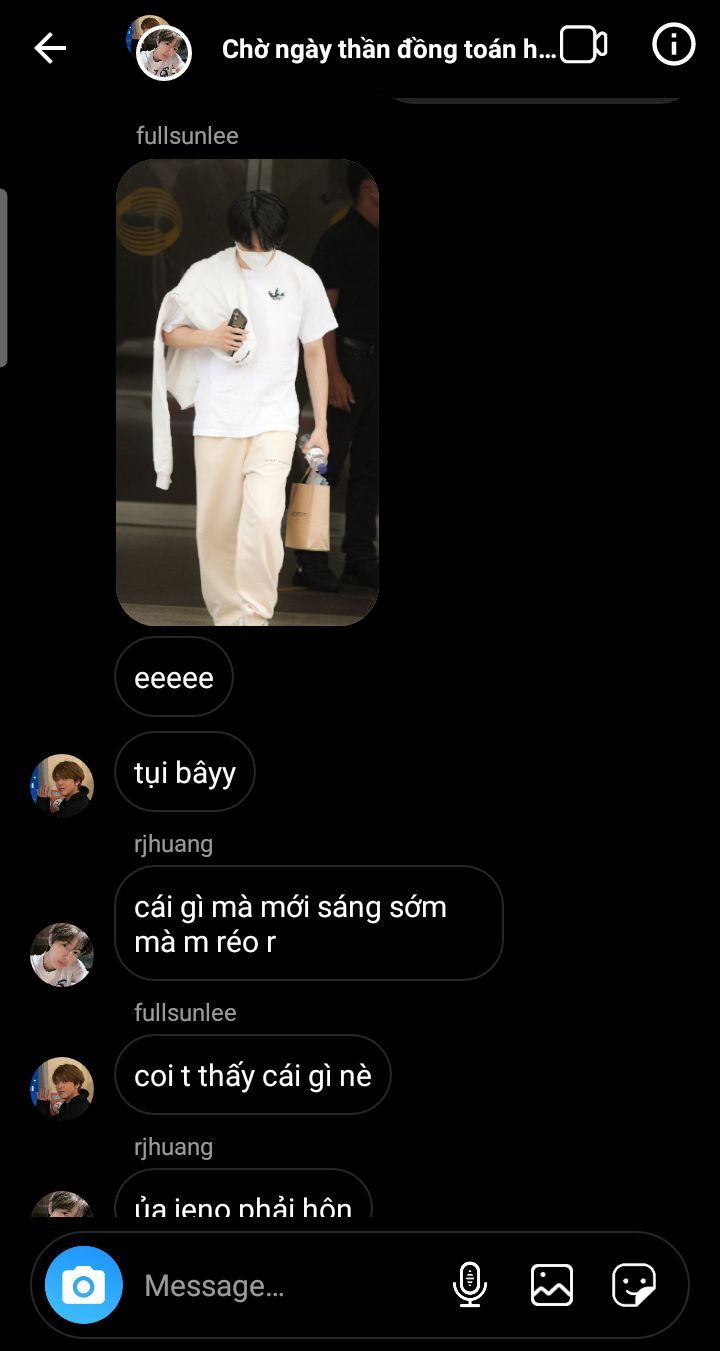720x1351 pixels.
Task: Open rjhuang's avatar beside the morning message
Action: (62, 955)
